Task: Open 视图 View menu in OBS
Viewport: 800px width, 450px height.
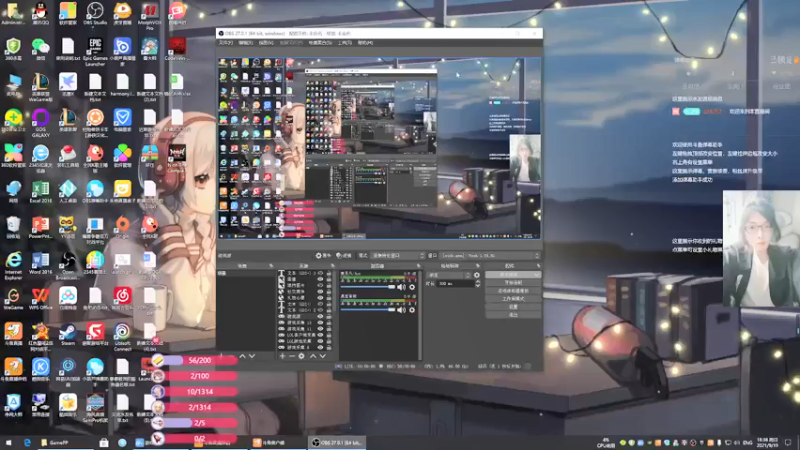Action: (266, 43)
